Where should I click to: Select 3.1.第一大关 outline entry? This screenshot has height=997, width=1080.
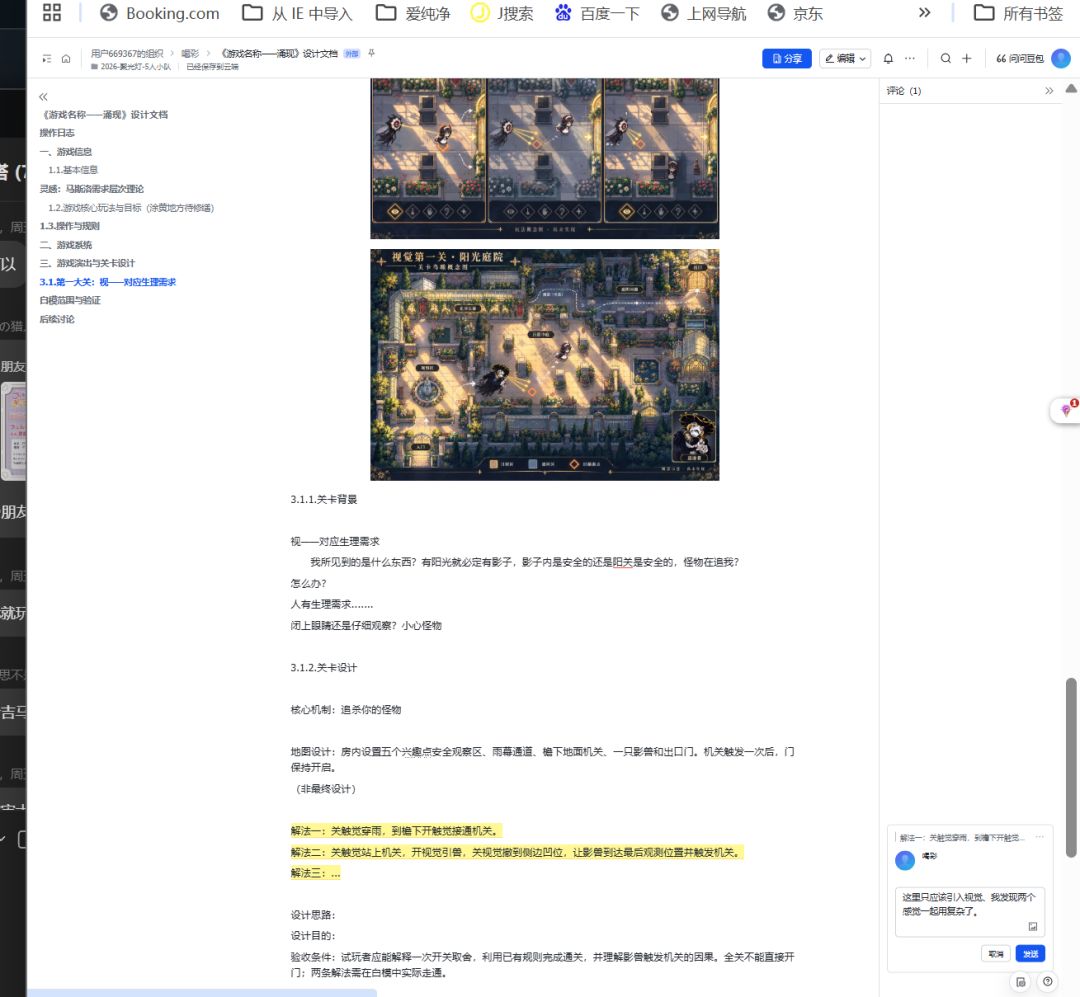tap(107, 282)
